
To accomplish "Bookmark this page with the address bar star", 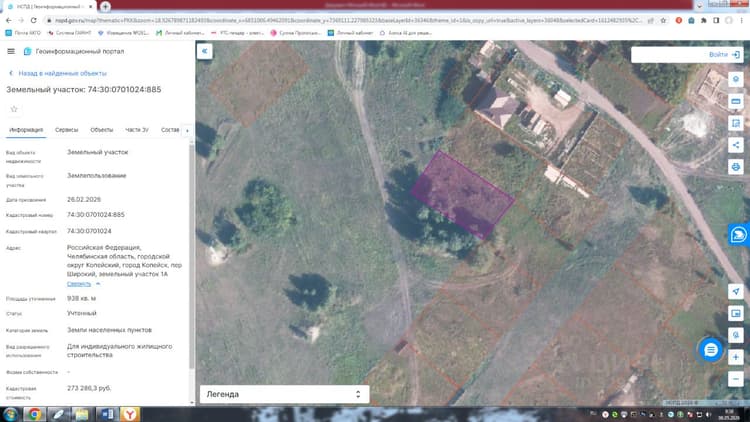I will click(663, 20).
